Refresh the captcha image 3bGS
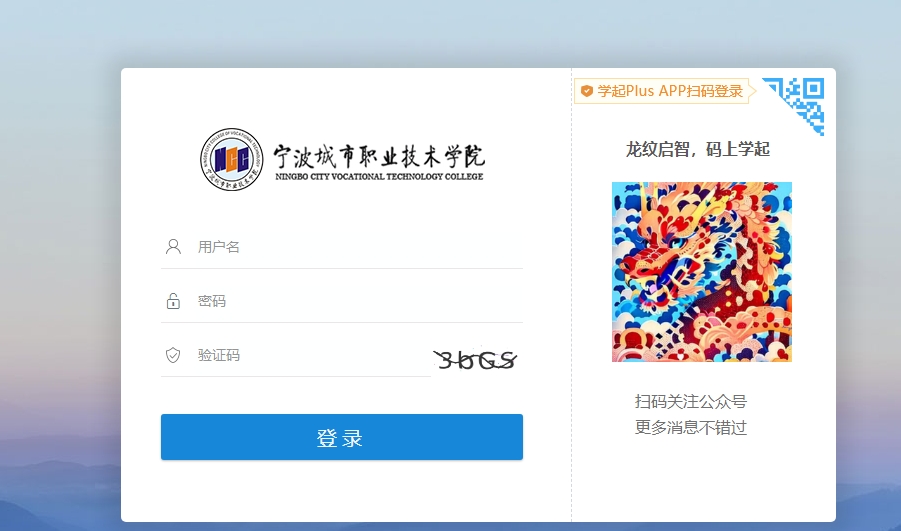The image size is (901, 531). [475, 360]
